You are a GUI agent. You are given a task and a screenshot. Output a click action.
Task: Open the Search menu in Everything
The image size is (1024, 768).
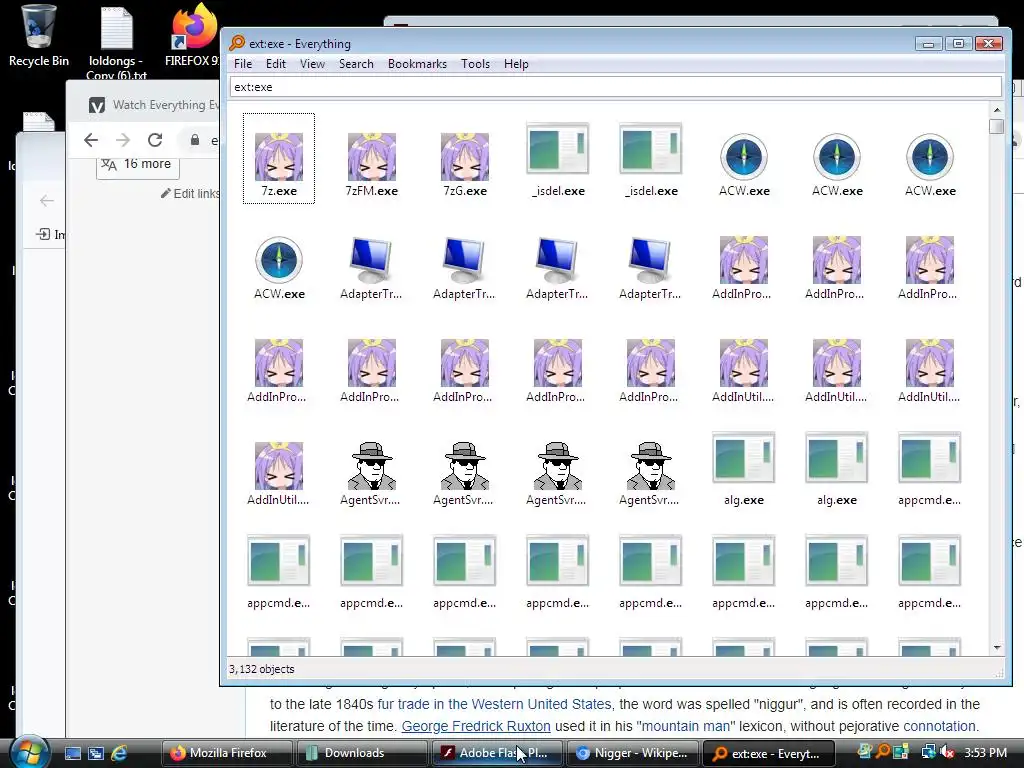[x=356, y=64]
